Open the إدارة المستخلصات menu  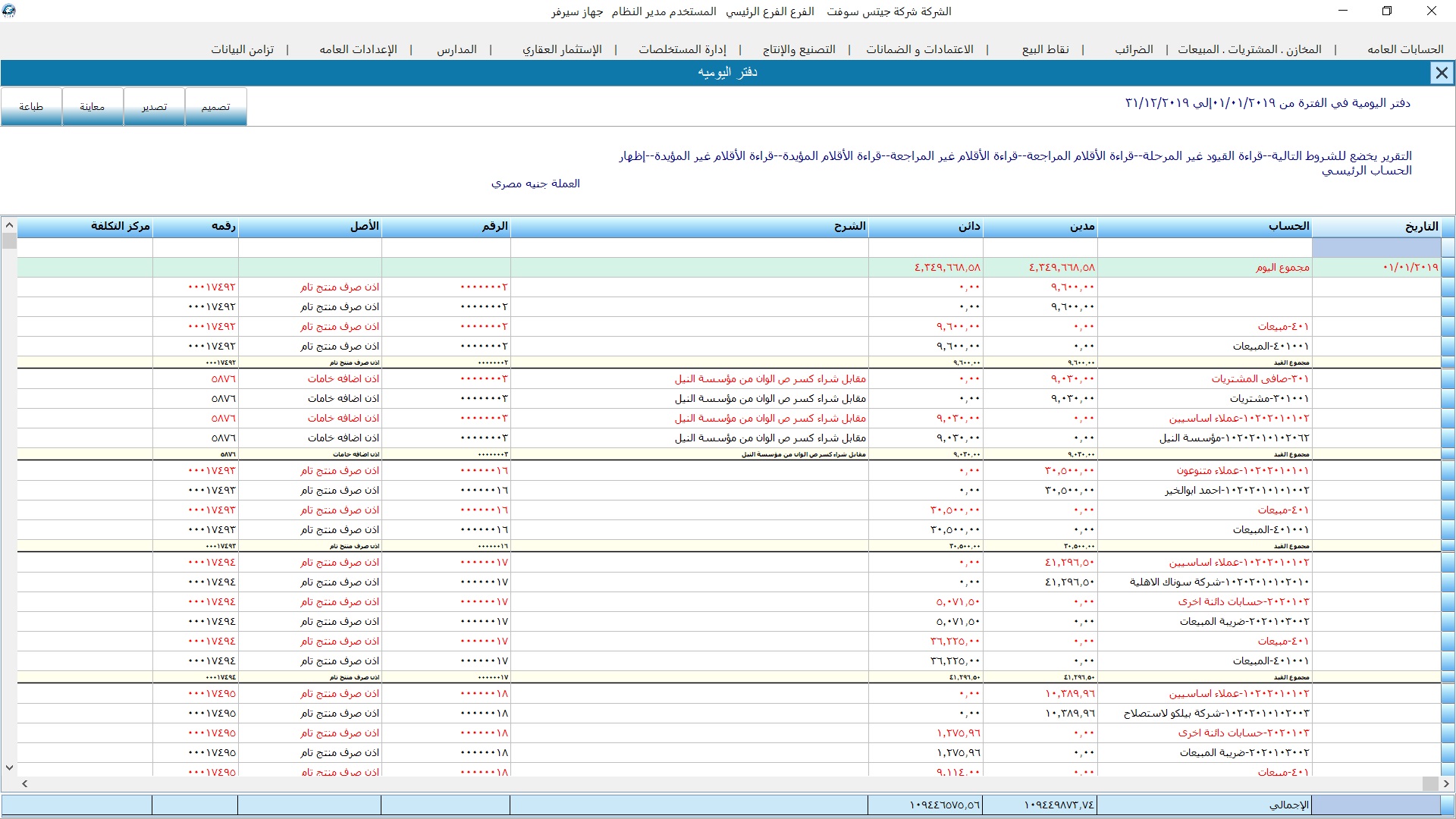(x=682, y=49)
